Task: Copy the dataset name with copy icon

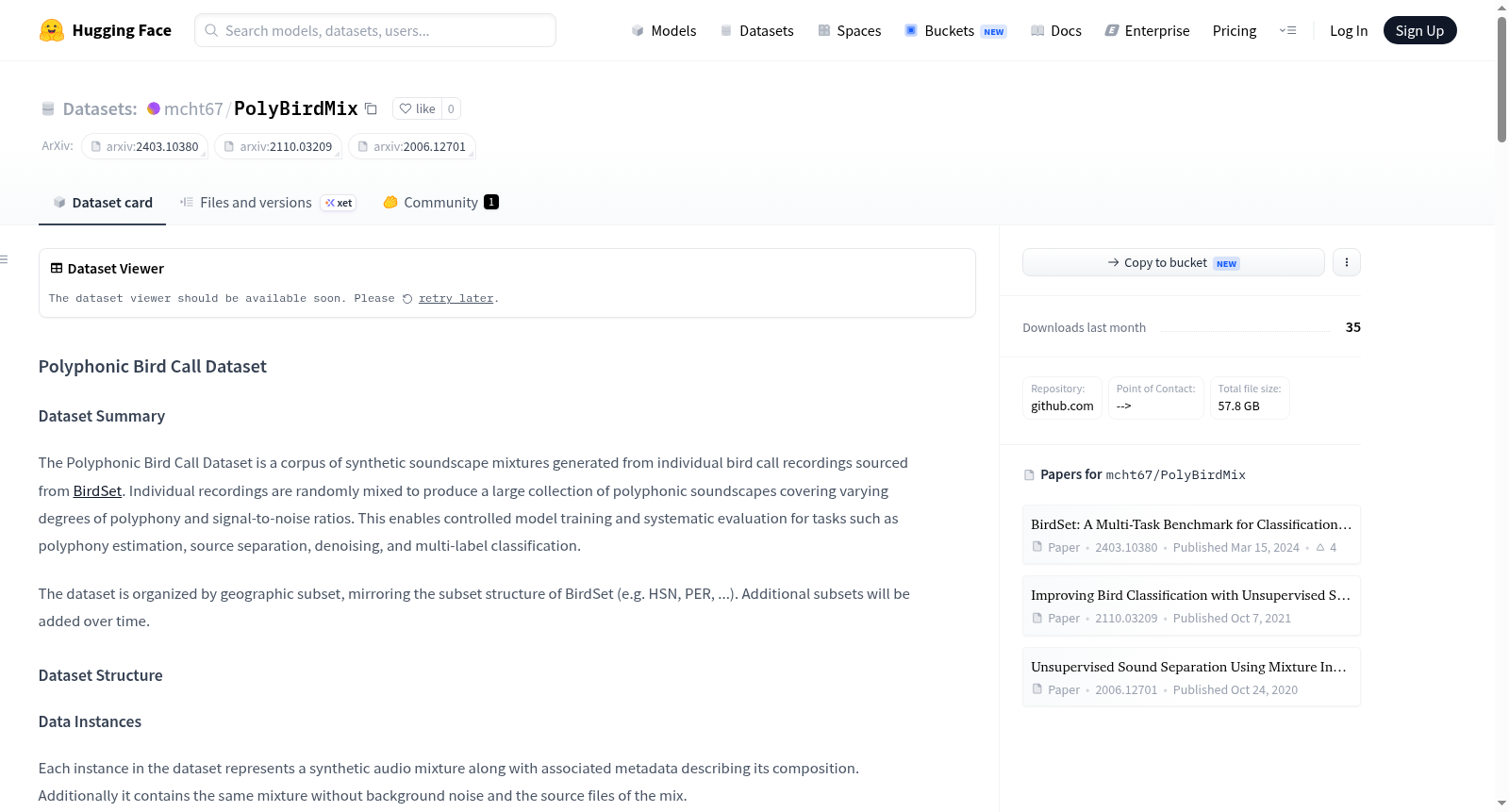Action: (372, 108)
